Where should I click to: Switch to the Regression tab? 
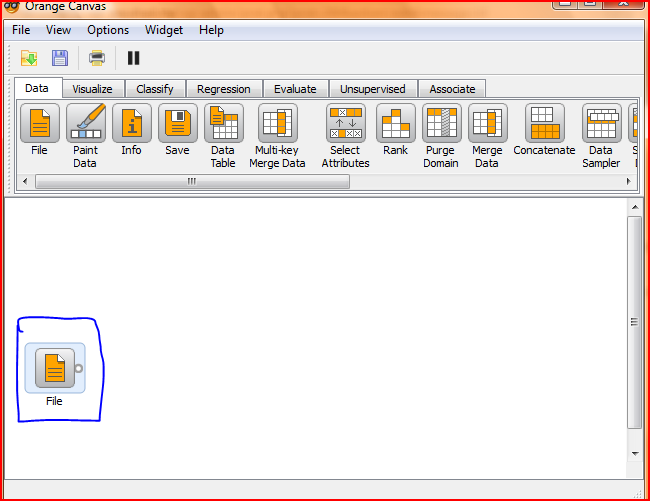[224, 89]
